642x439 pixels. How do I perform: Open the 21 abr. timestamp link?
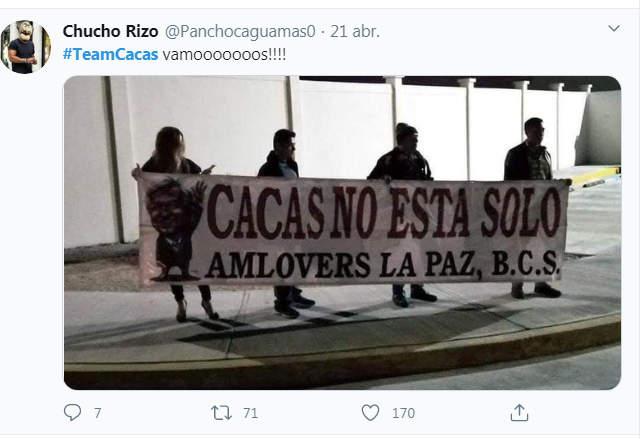pyautogui.click(x=355, y=32)
